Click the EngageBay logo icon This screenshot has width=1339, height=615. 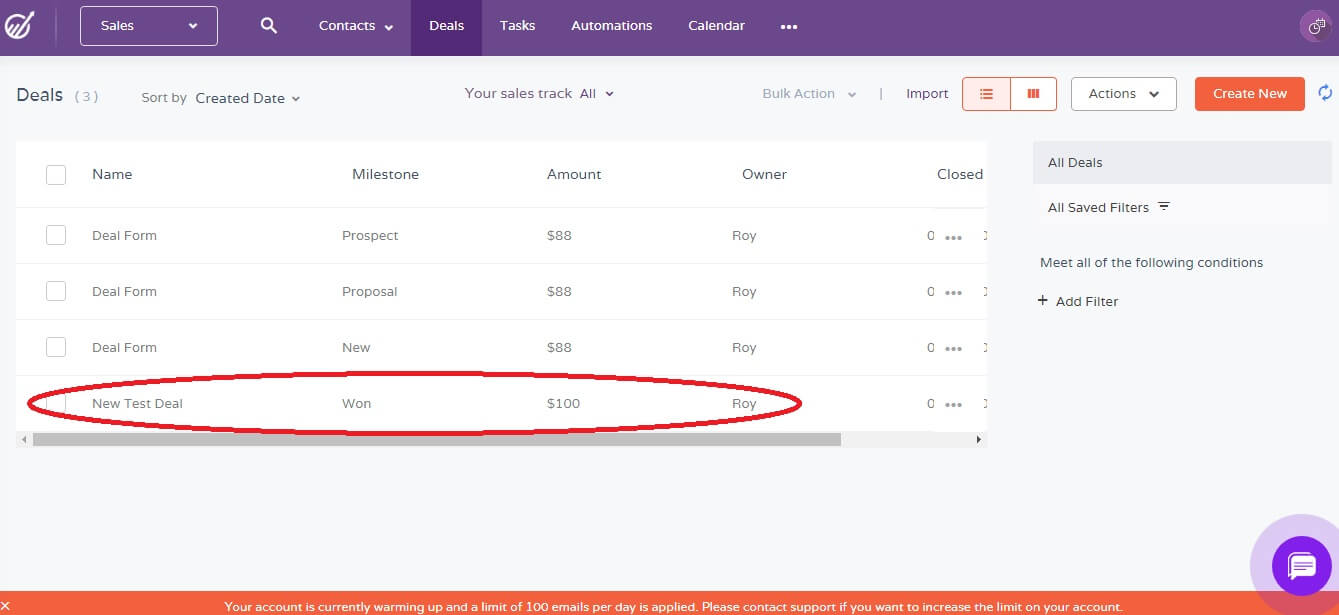(21, 26)
